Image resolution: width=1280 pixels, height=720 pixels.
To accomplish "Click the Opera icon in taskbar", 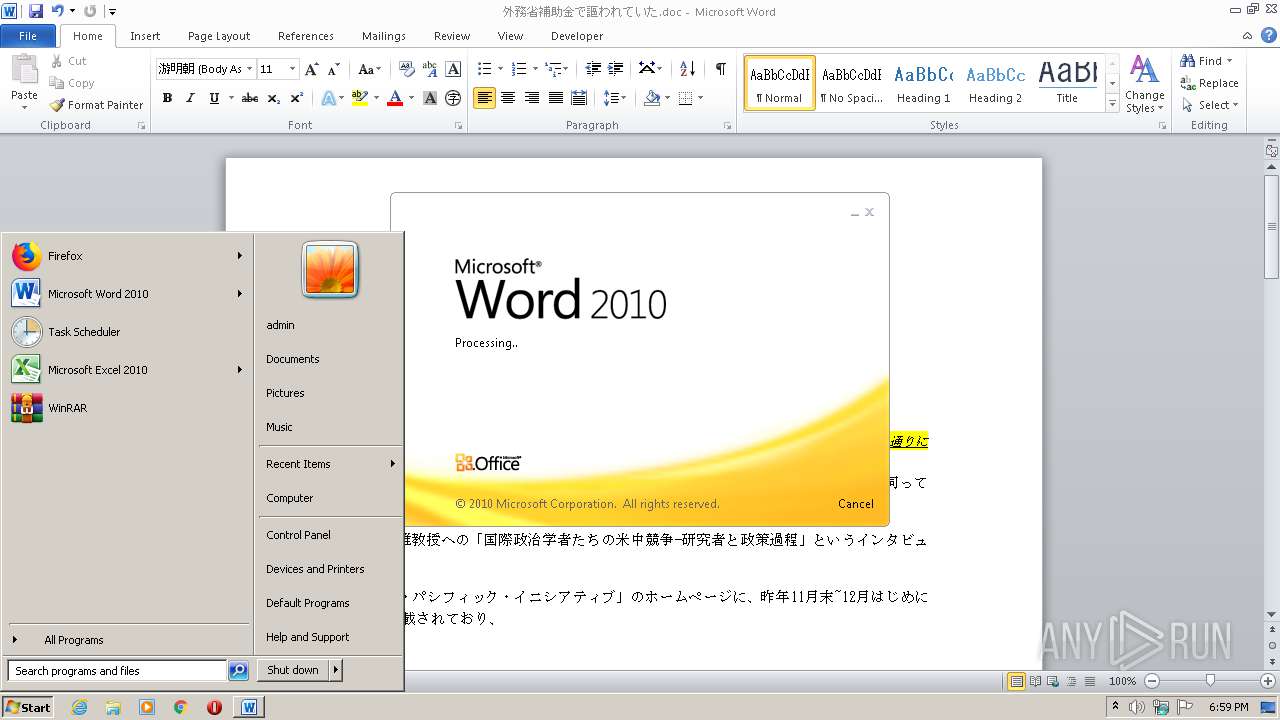I will (214, 707).
